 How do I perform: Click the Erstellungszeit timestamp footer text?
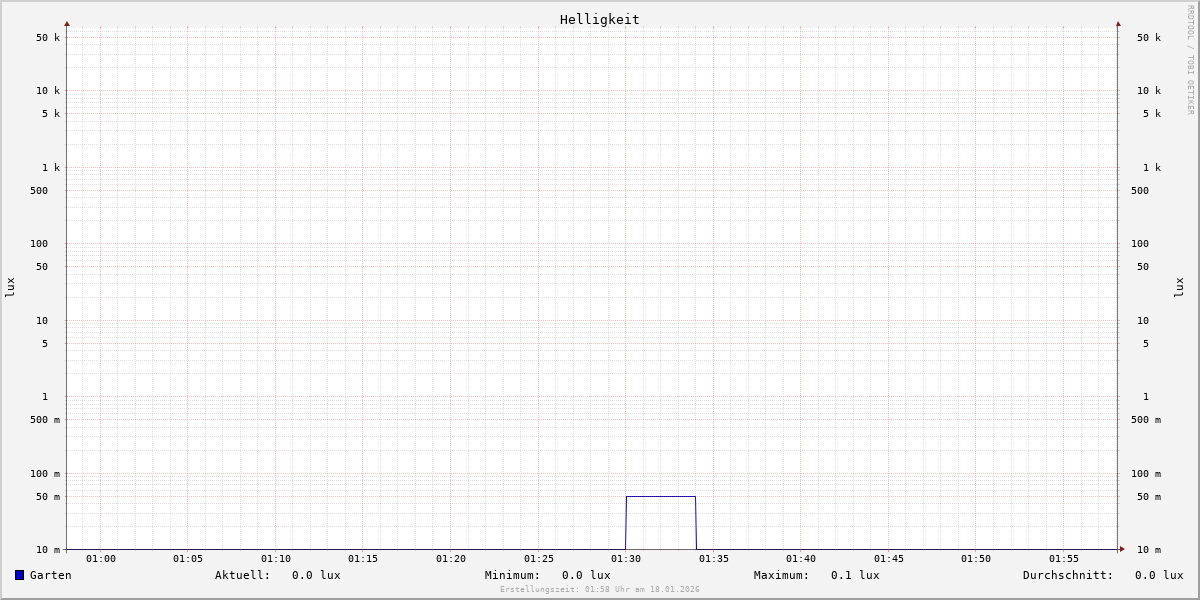(x=600, y=590)
